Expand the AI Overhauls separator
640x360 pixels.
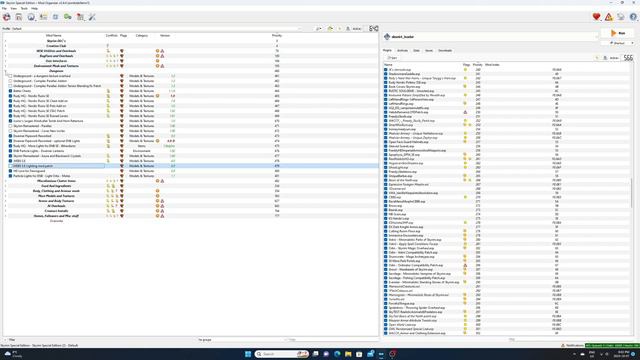click(5, 206)
